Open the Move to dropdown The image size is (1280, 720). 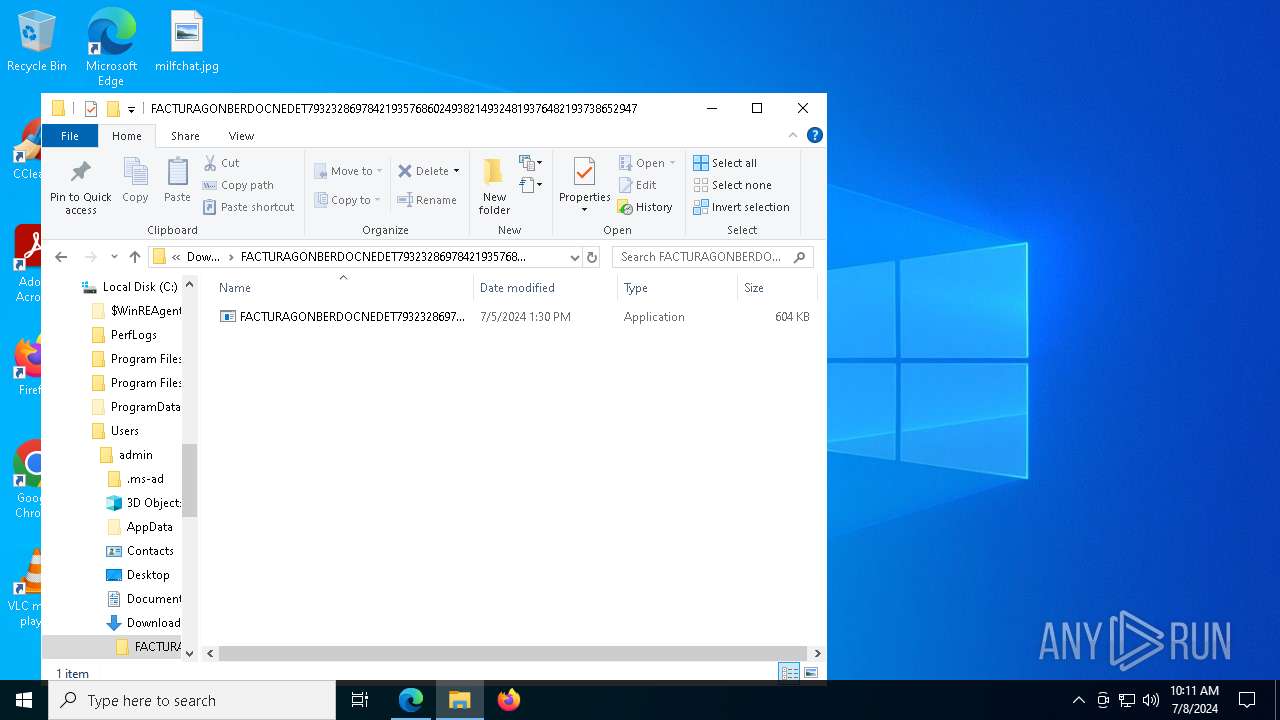pyautogui.click(x=348, y=171)
